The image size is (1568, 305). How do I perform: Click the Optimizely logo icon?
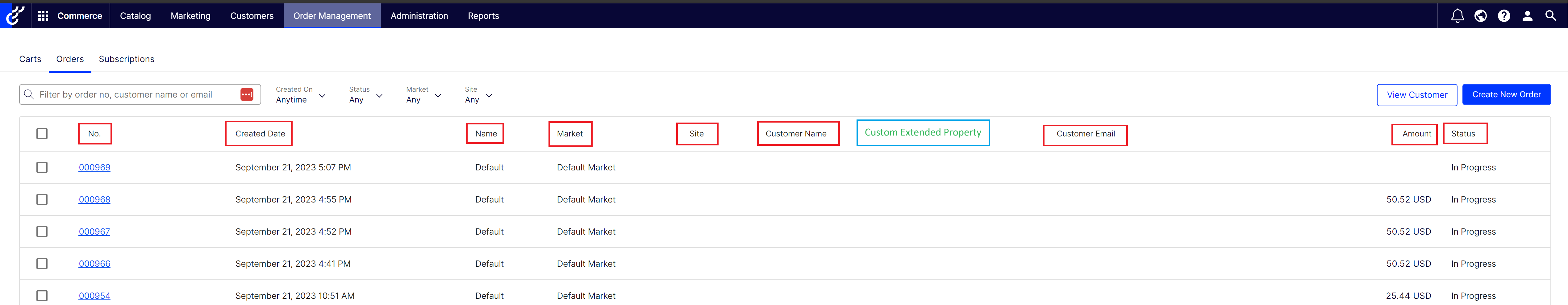coord(15,15)
